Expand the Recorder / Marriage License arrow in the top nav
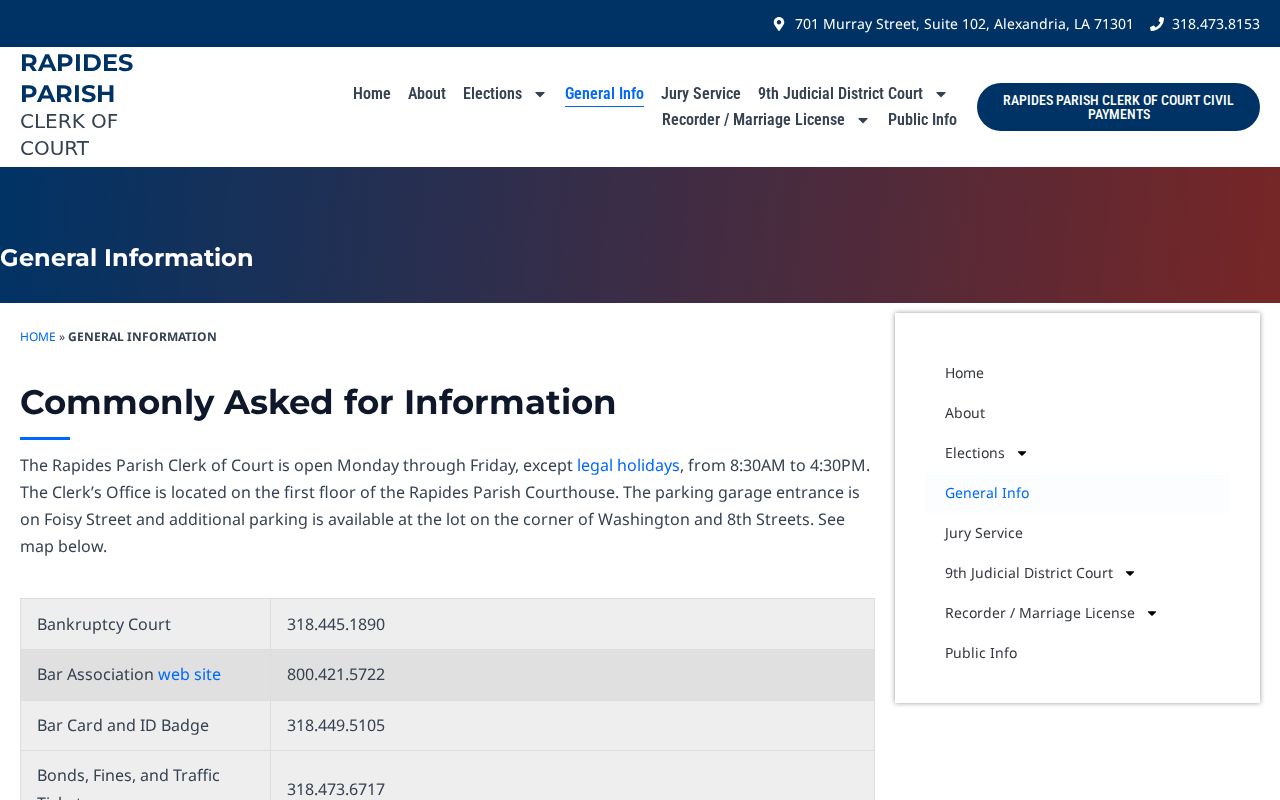Viewport: 1280px width, 800px height. coord(863,120)
